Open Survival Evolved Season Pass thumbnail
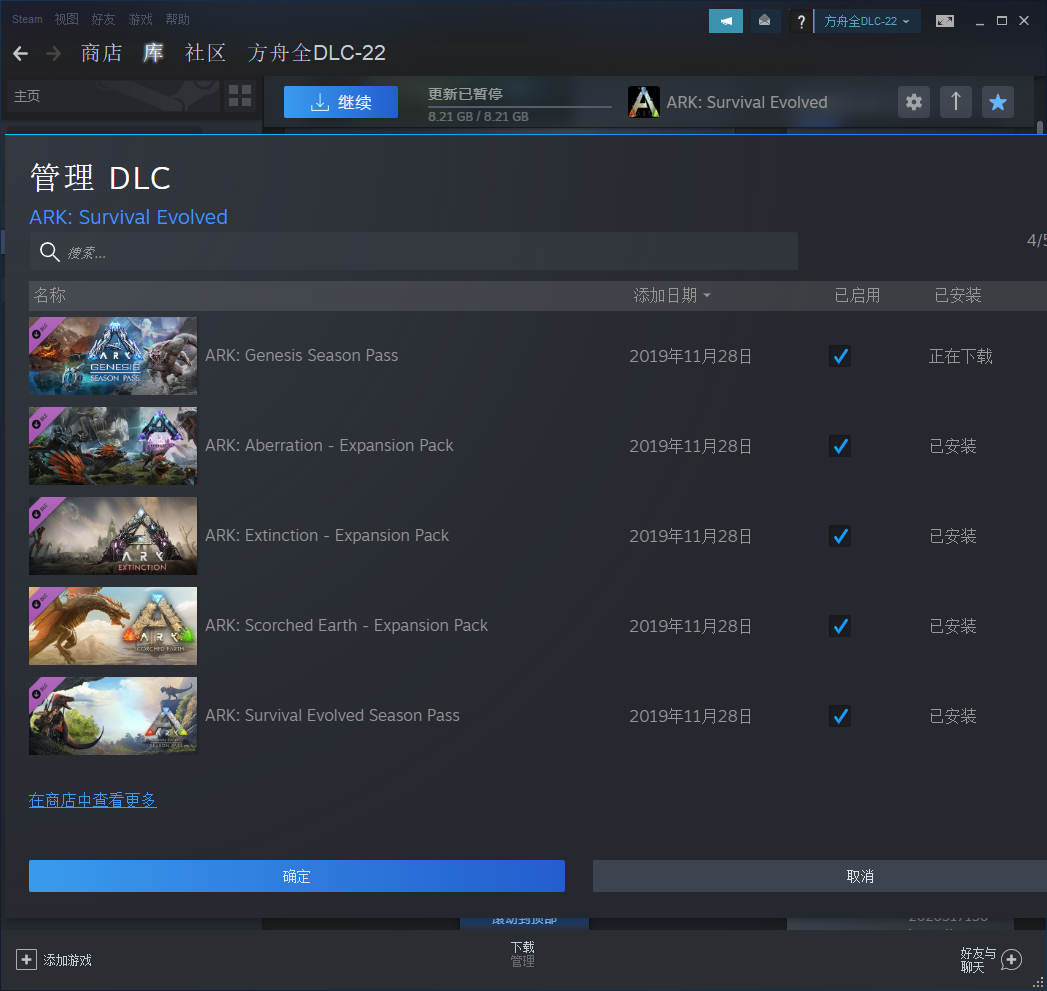The height and width of the screenshot is (991, 1047). coord(113,716)
